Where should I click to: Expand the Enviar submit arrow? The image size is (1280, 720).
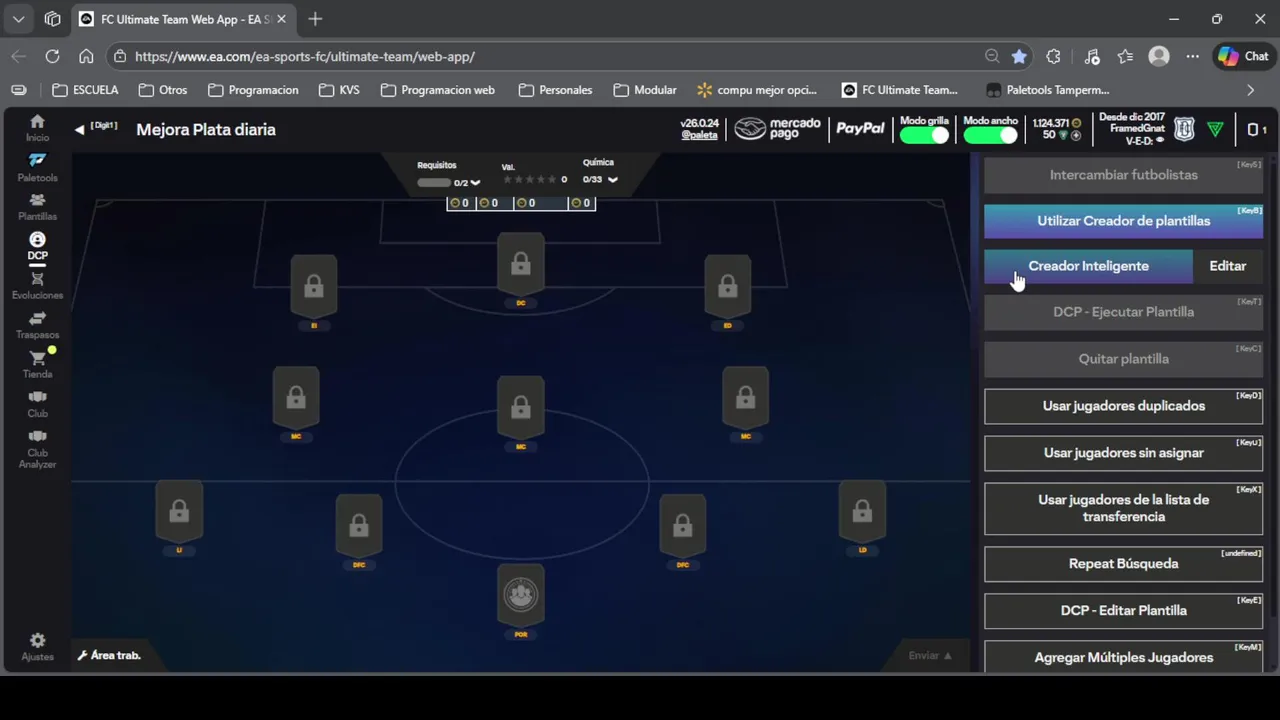coord(948,656)
